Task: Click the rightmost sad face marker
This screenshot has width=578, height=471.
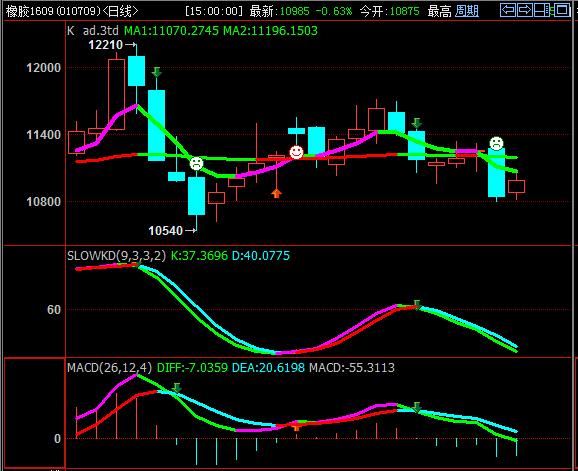Action: tap(496, 143)
